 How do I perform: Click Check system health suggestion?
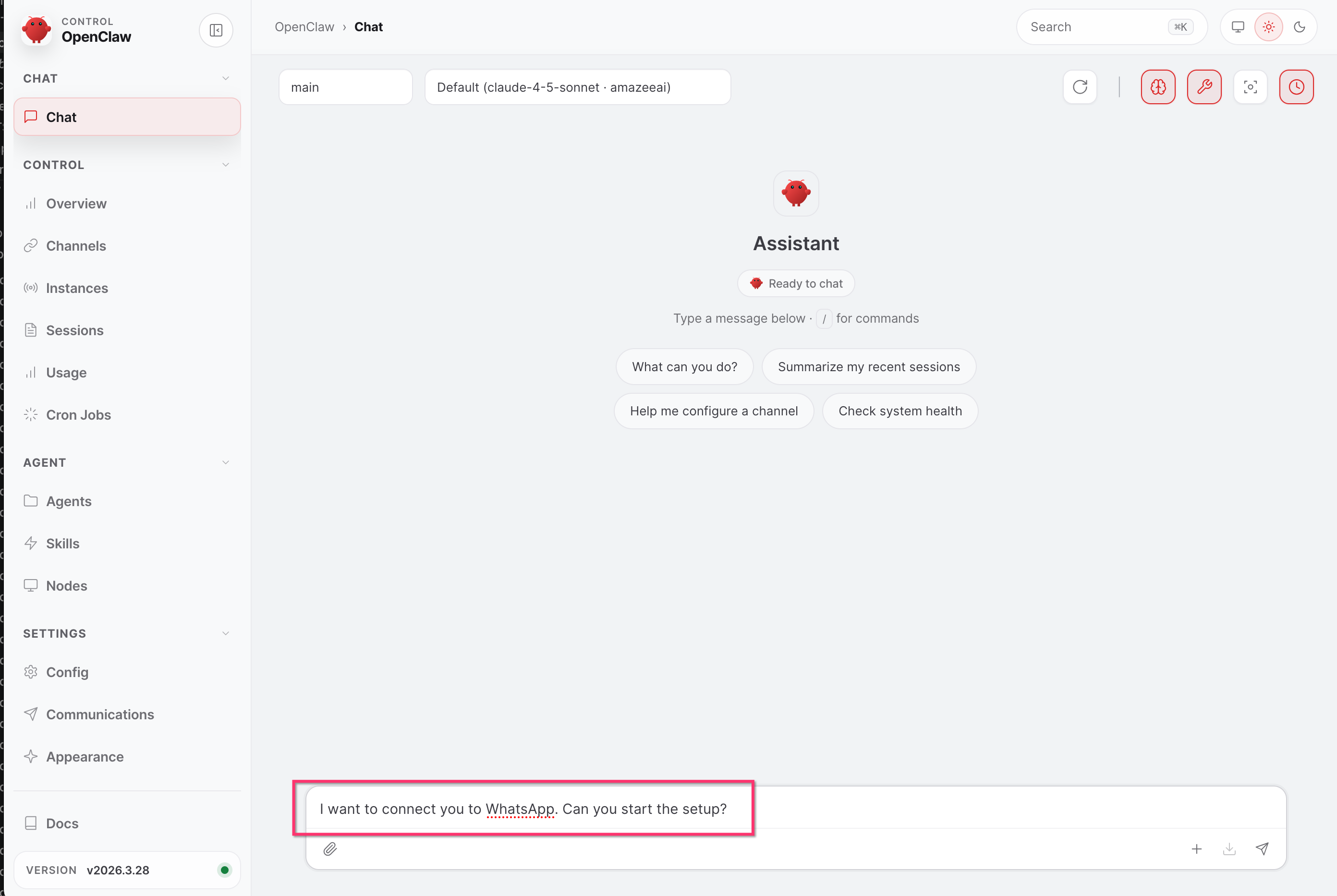[900, 412]
